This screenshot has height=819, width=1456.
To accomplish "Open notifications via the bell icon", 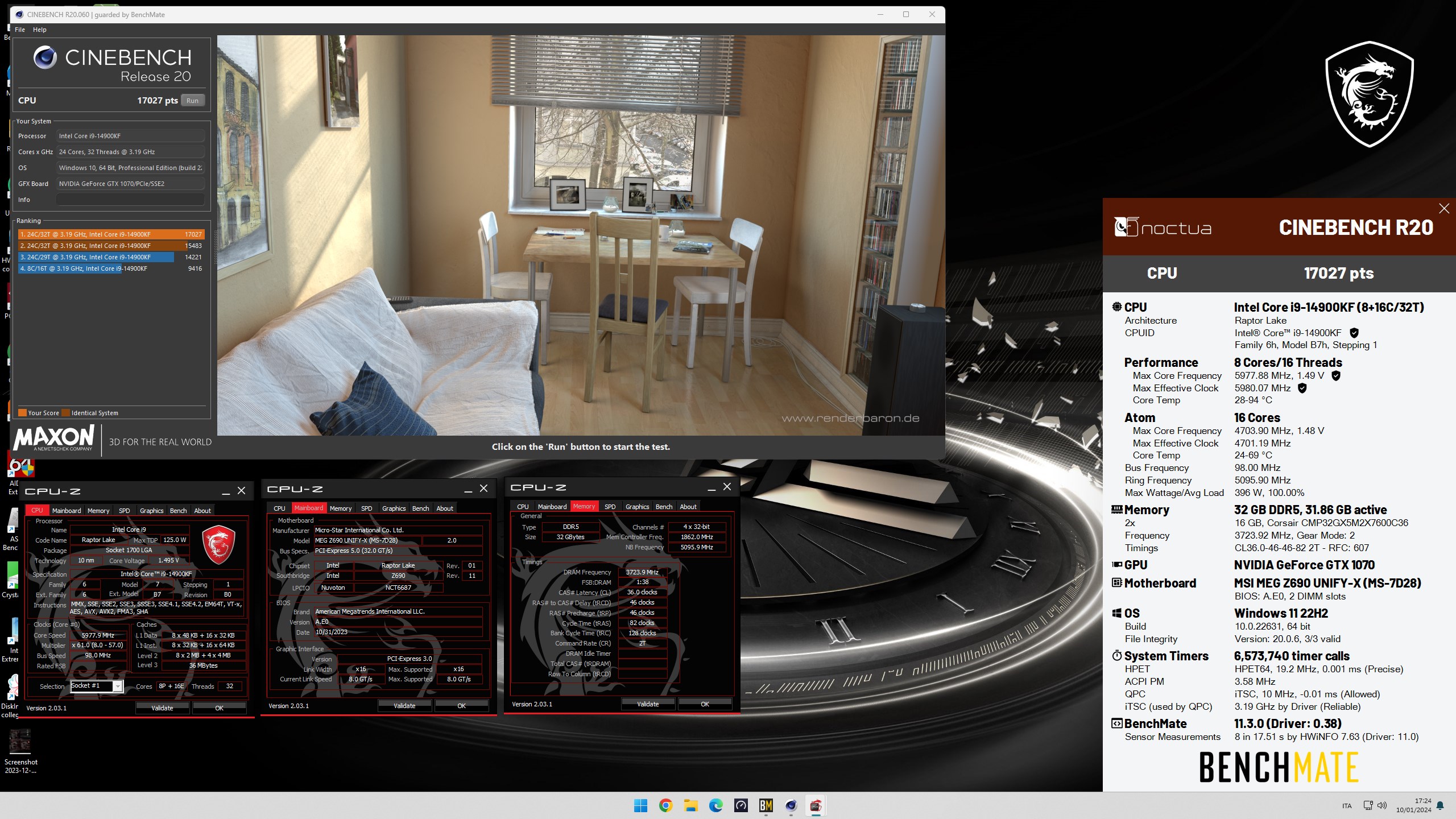I will point(1440,805).
